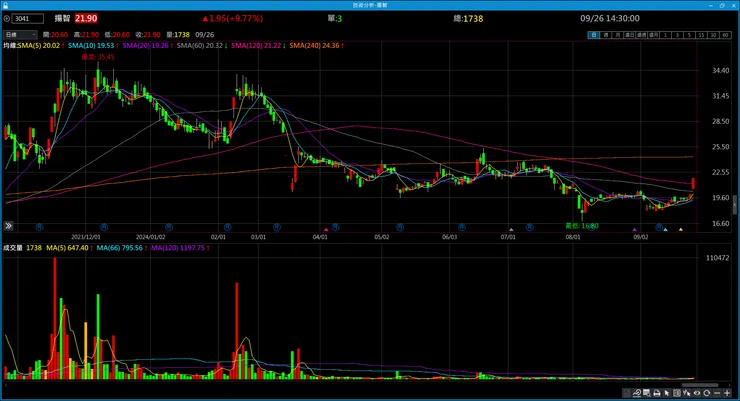Click the vertical slider handle on right edge
This screenshot has height=401, width=740.
pos(734,205)
